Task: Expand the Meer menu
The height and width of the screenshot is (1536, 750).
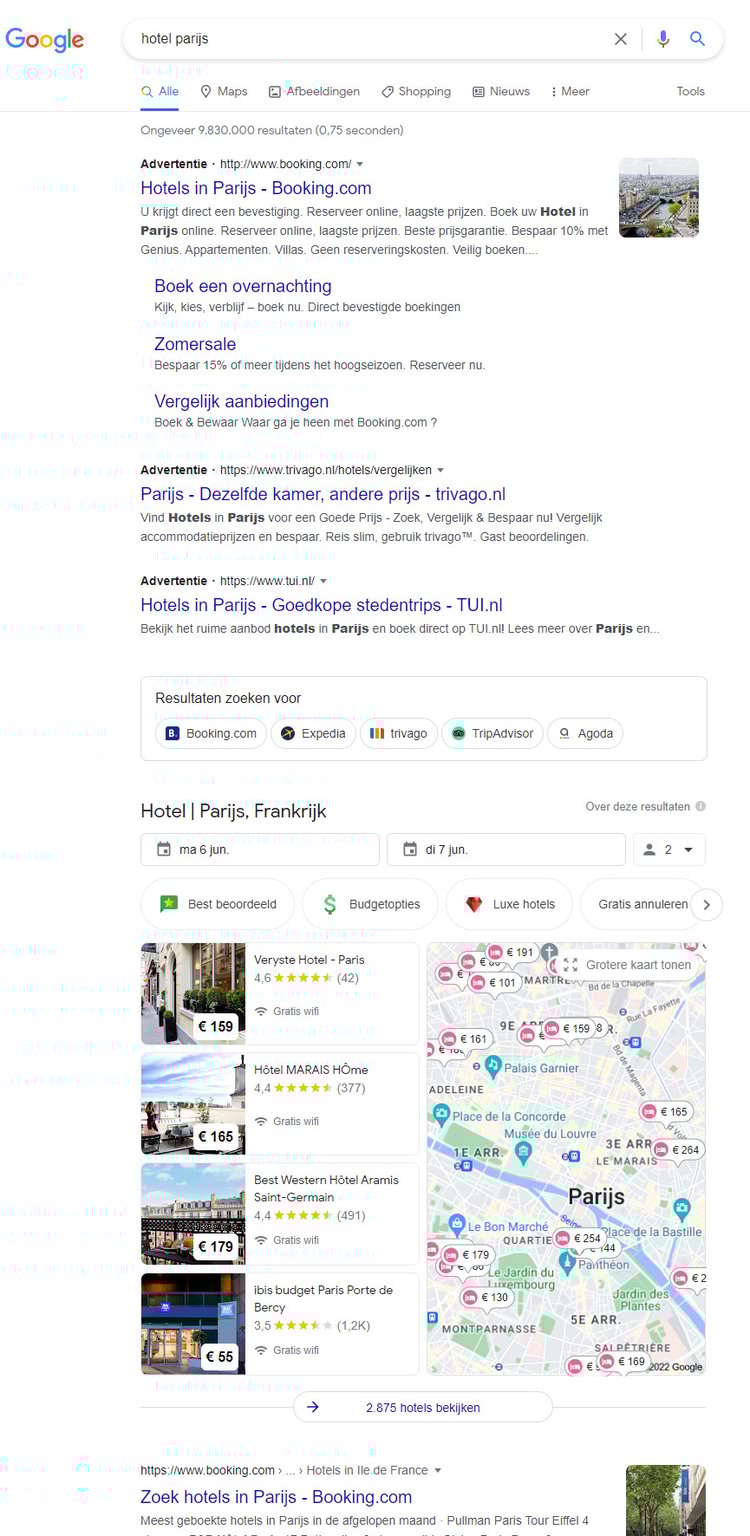Action: (x=570, y=91)
